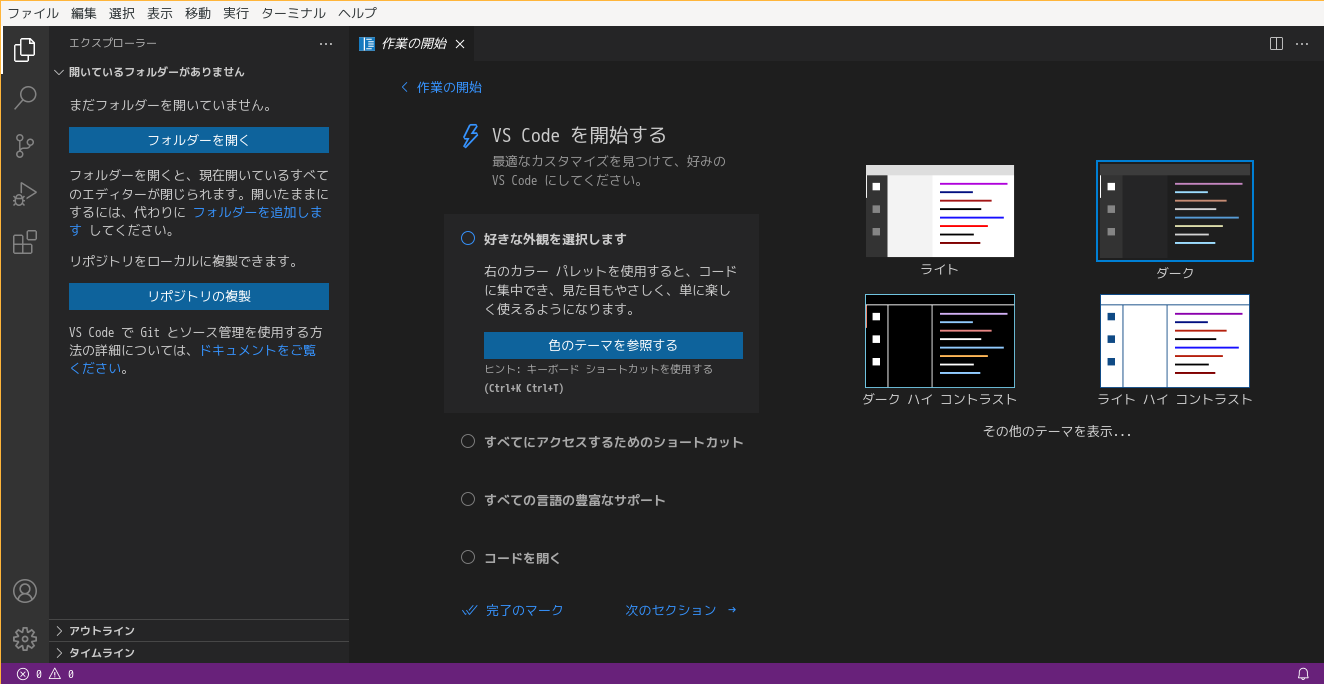Click the lightning bolt VS Code icon

[x=469, y=136]
